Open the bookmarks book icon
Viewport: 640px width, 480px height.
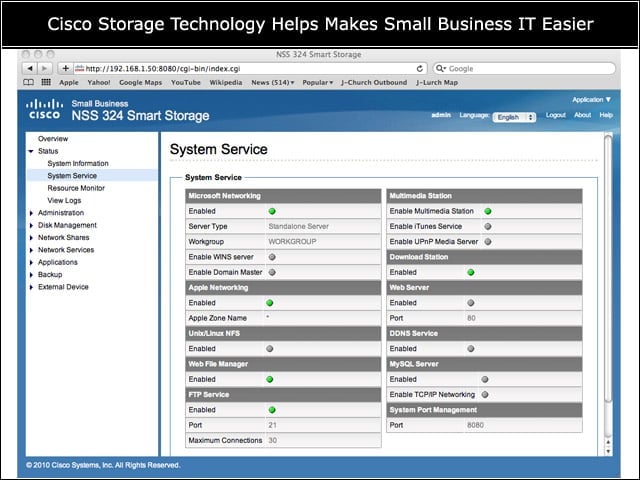coord(29,82)
